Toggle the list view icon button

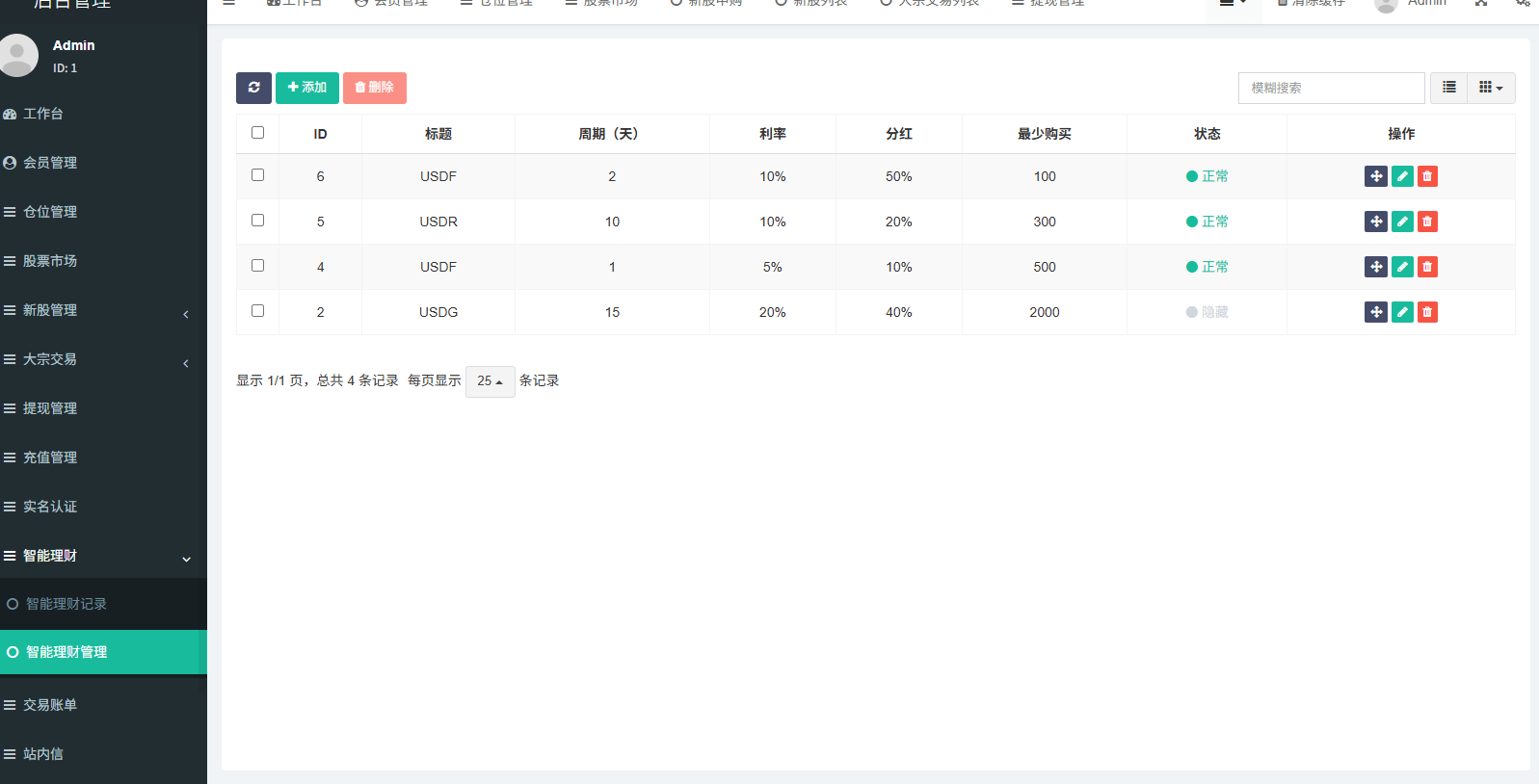(x=1448, y=88)
